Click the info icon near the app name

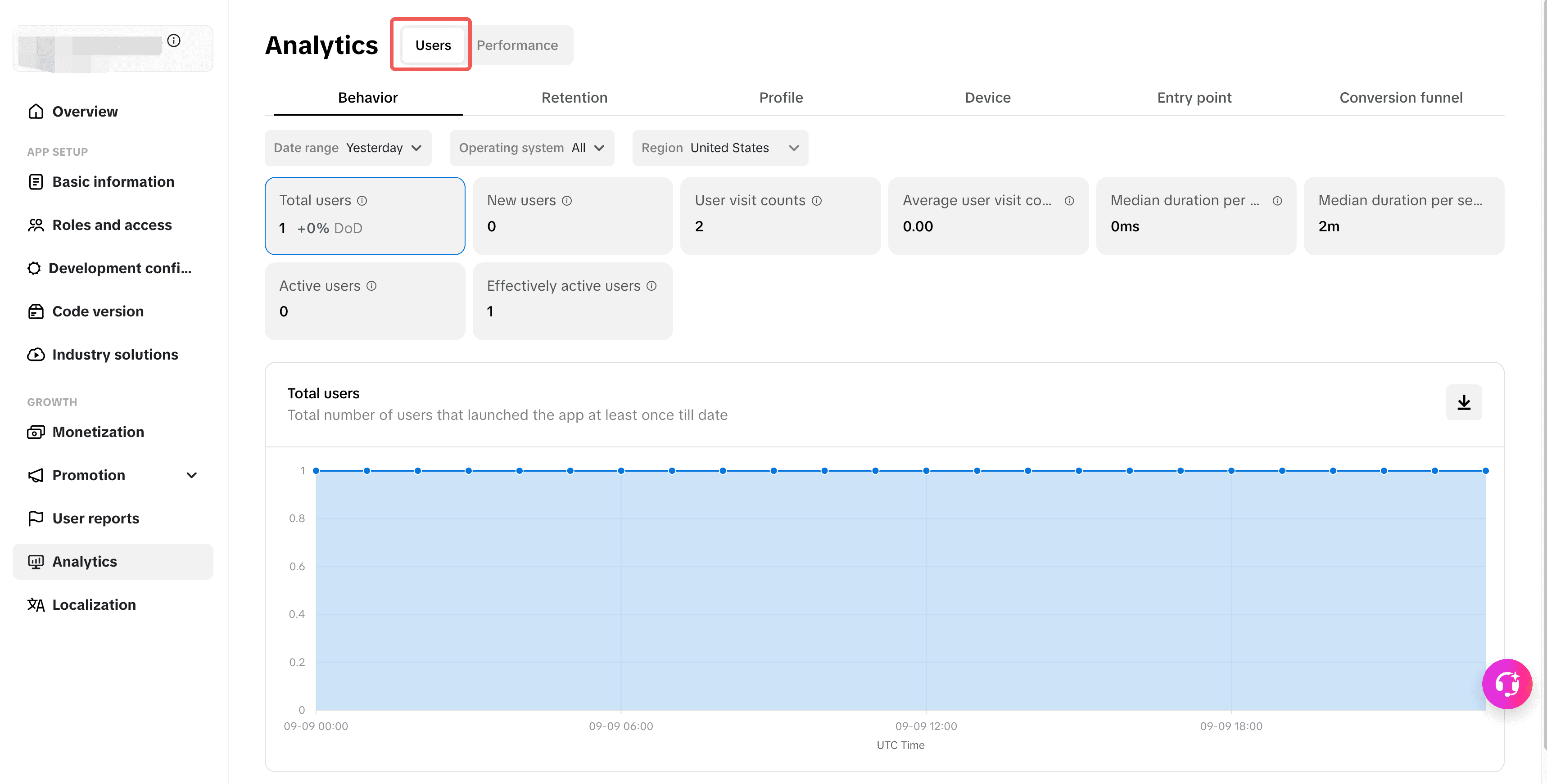point(173,40)
